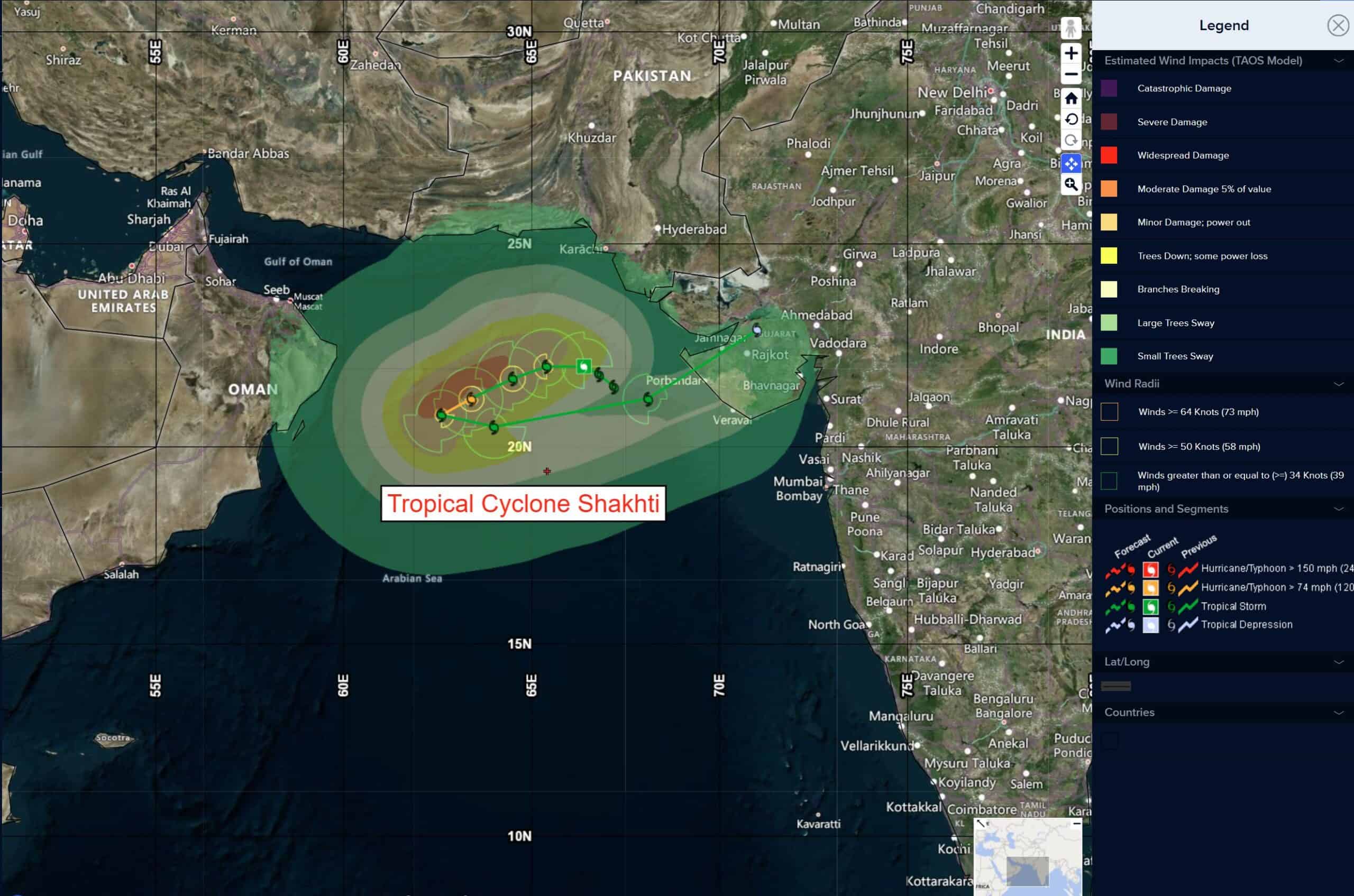Zoom in with the plus button
Image resolution: width=1354 pixels, height=896 pixels.
(1071, 53)
